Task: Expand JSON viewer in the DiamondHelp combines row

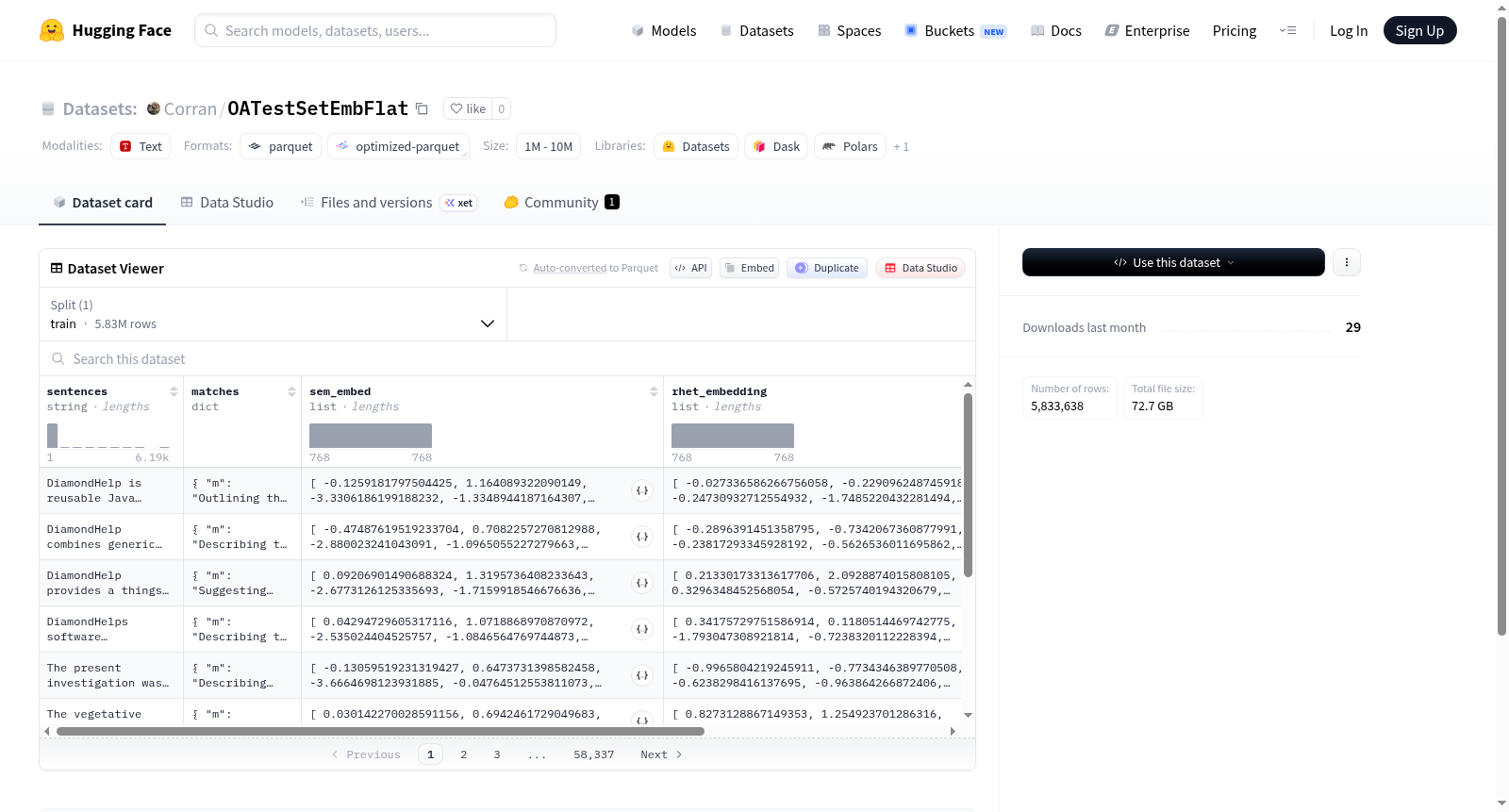Action: pyautogui.click(x=642, y=537)
